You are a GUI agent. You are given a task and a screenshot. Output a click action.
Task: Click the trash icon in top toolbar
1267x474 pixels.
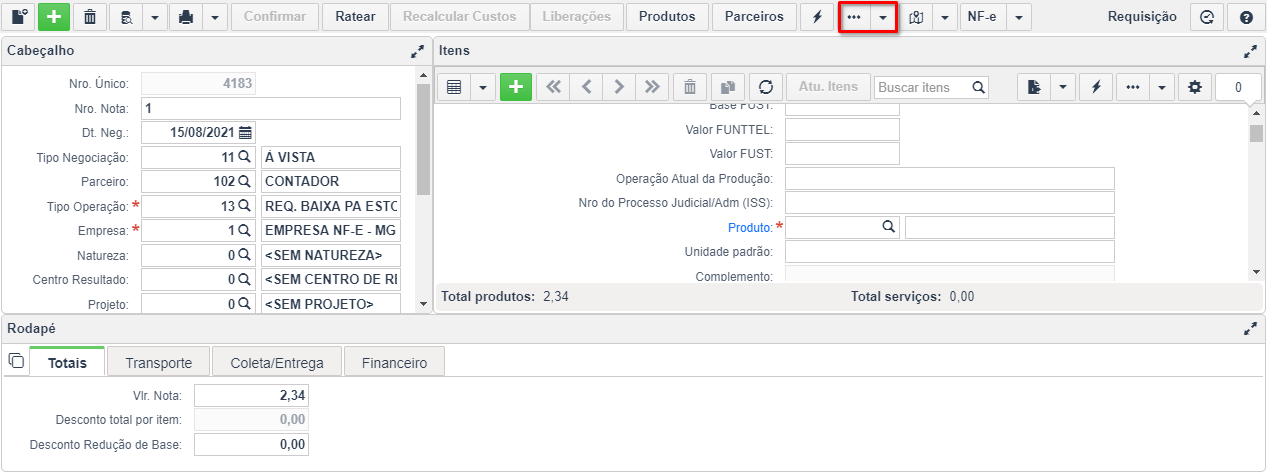tap(90, 17)
